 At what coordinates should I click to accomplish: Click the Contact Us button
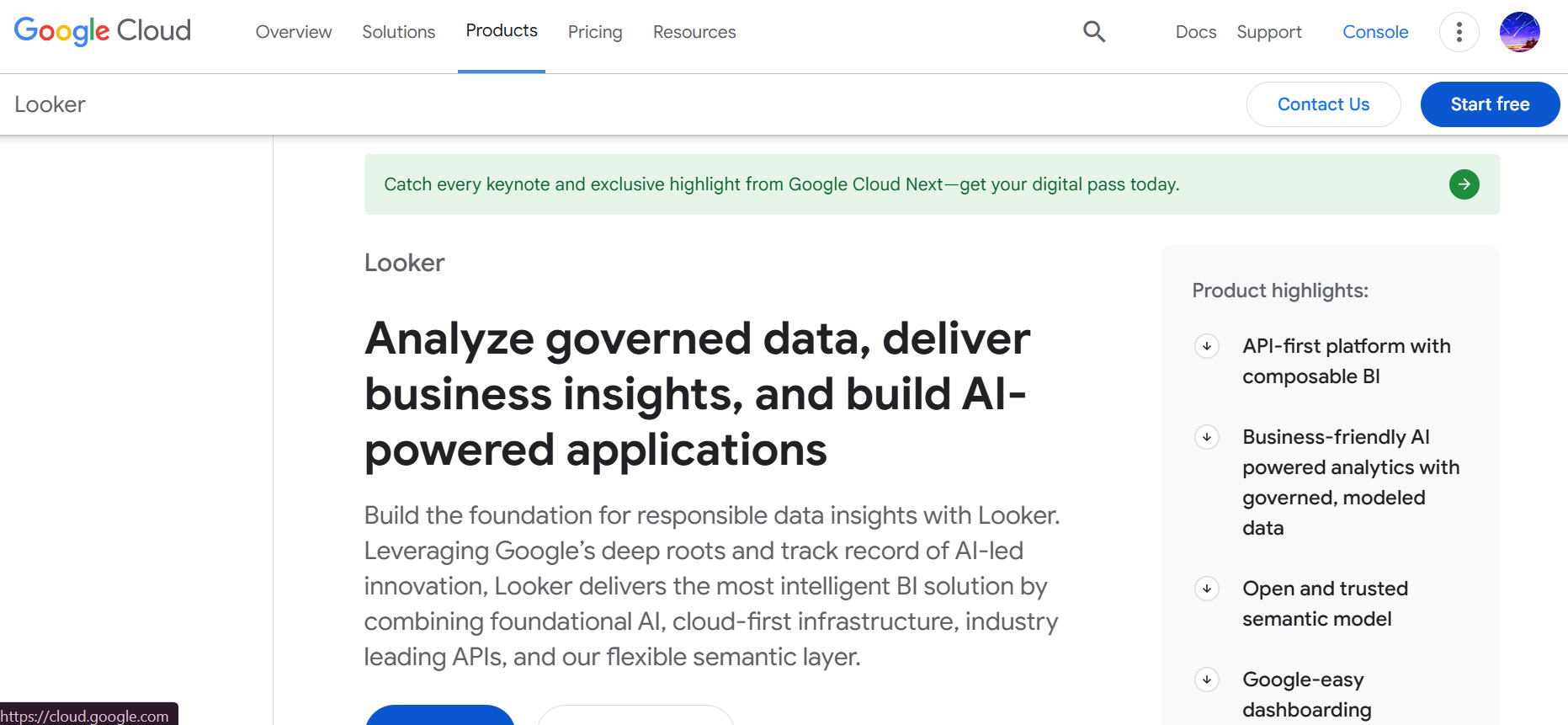coord(1324,104)
